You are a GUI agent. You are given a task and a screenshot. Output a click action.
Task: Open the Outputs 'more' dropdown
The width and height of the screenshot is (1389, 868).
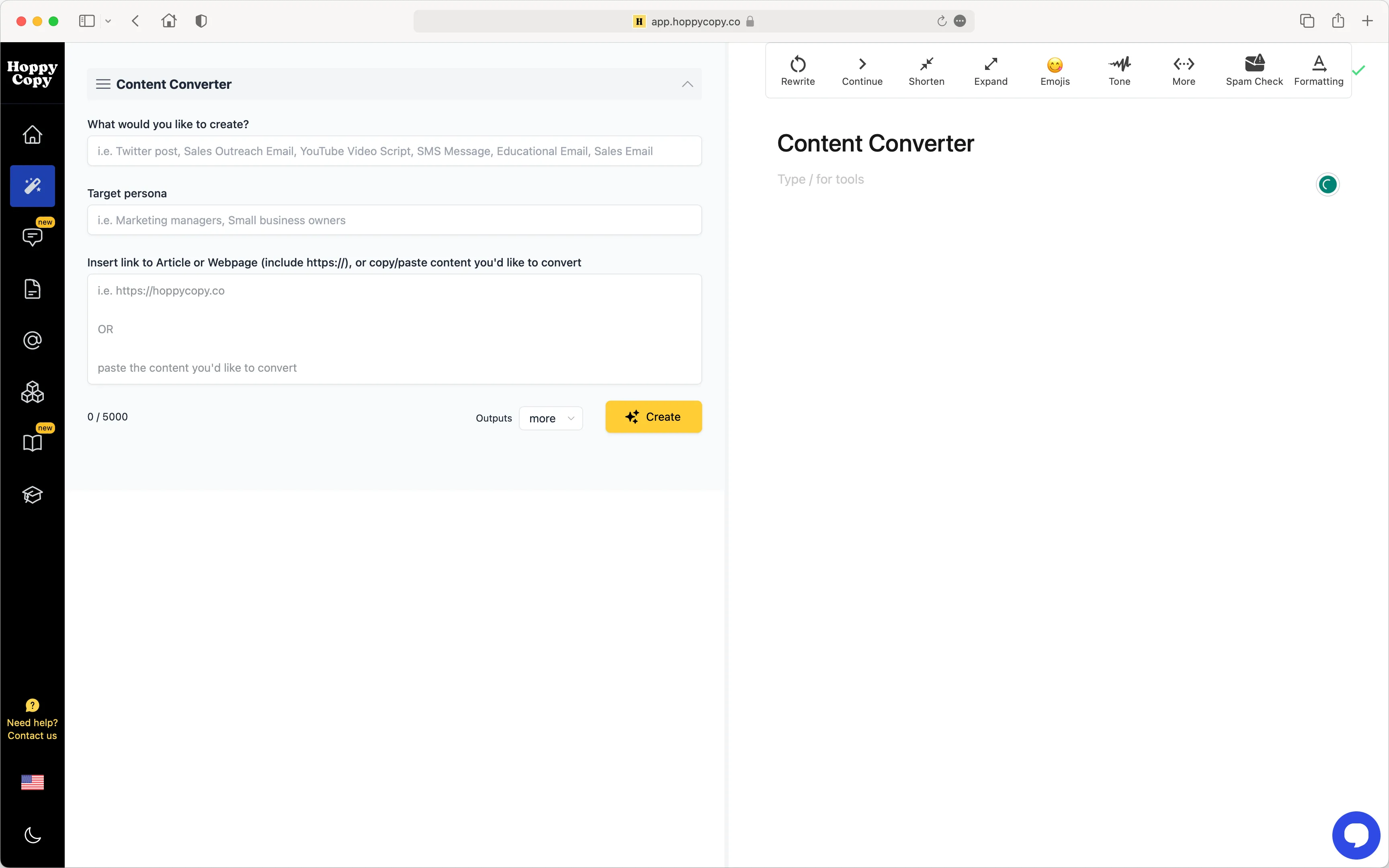[x=549, y=418]
